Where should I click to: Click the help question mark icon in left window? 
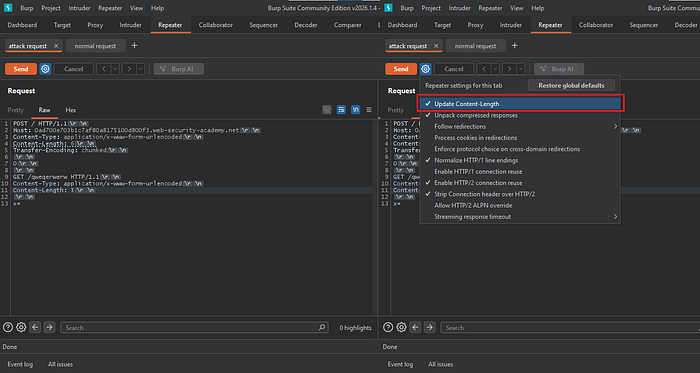pyautogui.click(x=8, y=327)
